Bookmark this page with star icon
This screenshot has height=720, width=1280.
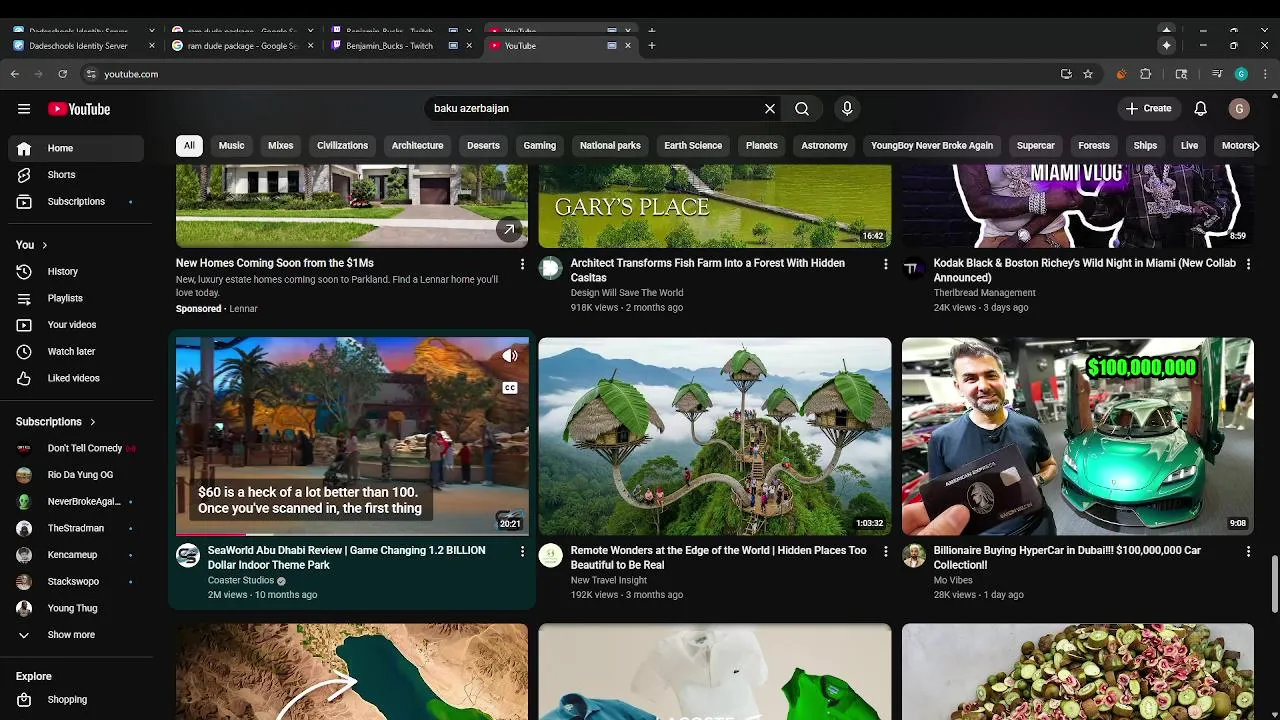coord(1088,74)
